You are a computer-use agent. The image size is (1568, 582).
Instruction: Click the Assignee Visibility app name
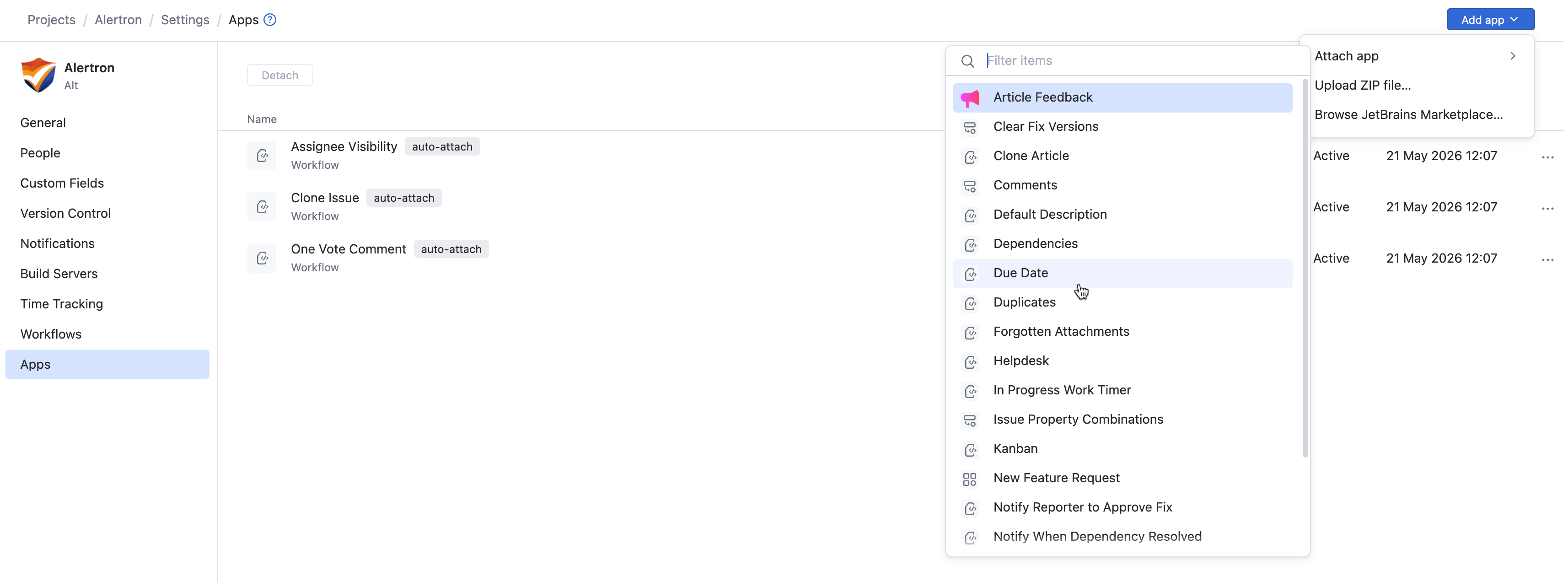tap(344, 147)
